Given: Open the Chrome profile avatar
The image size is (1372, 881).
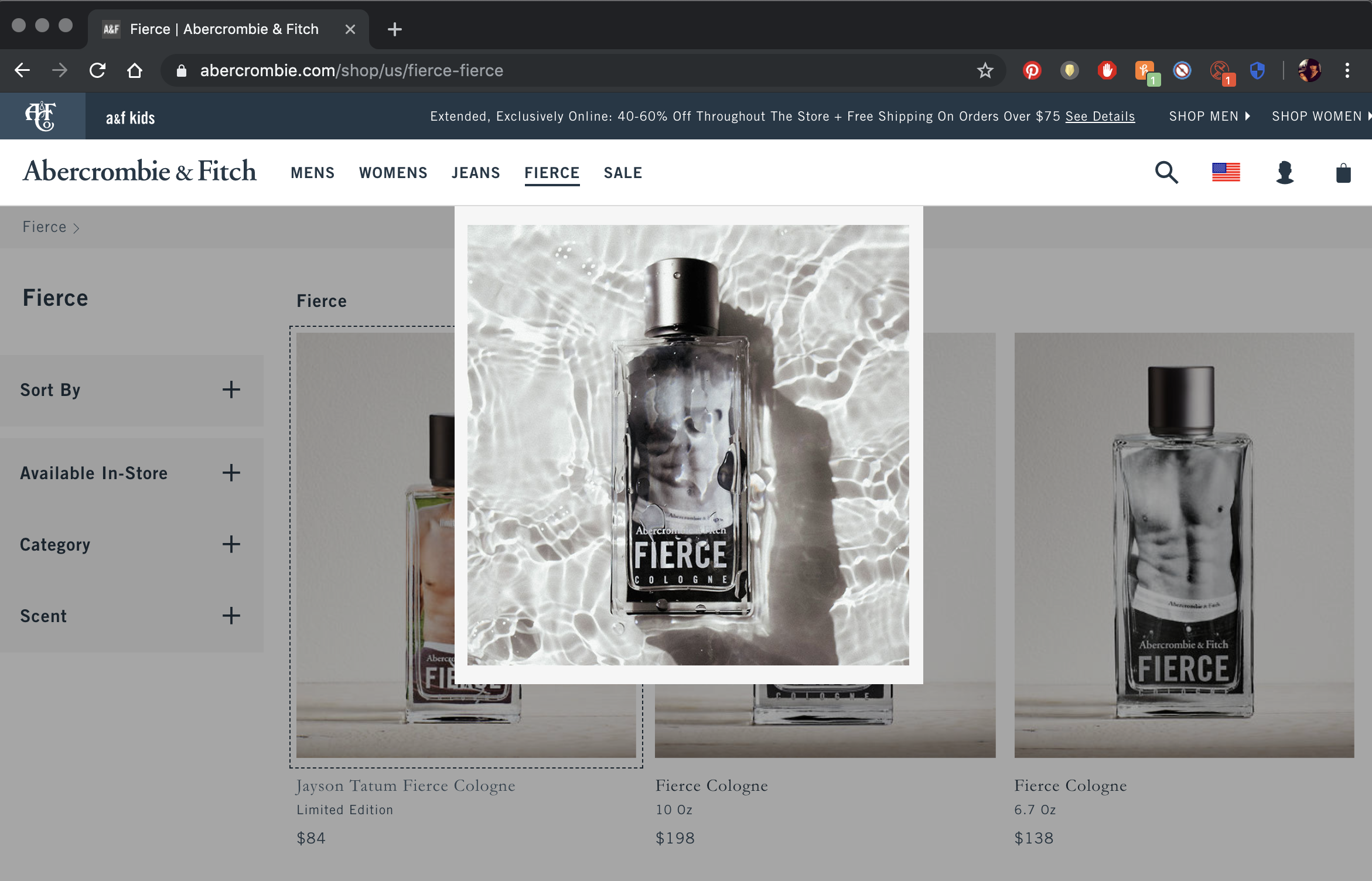Looking at the screenshot, I should (x=1309, y=70).
